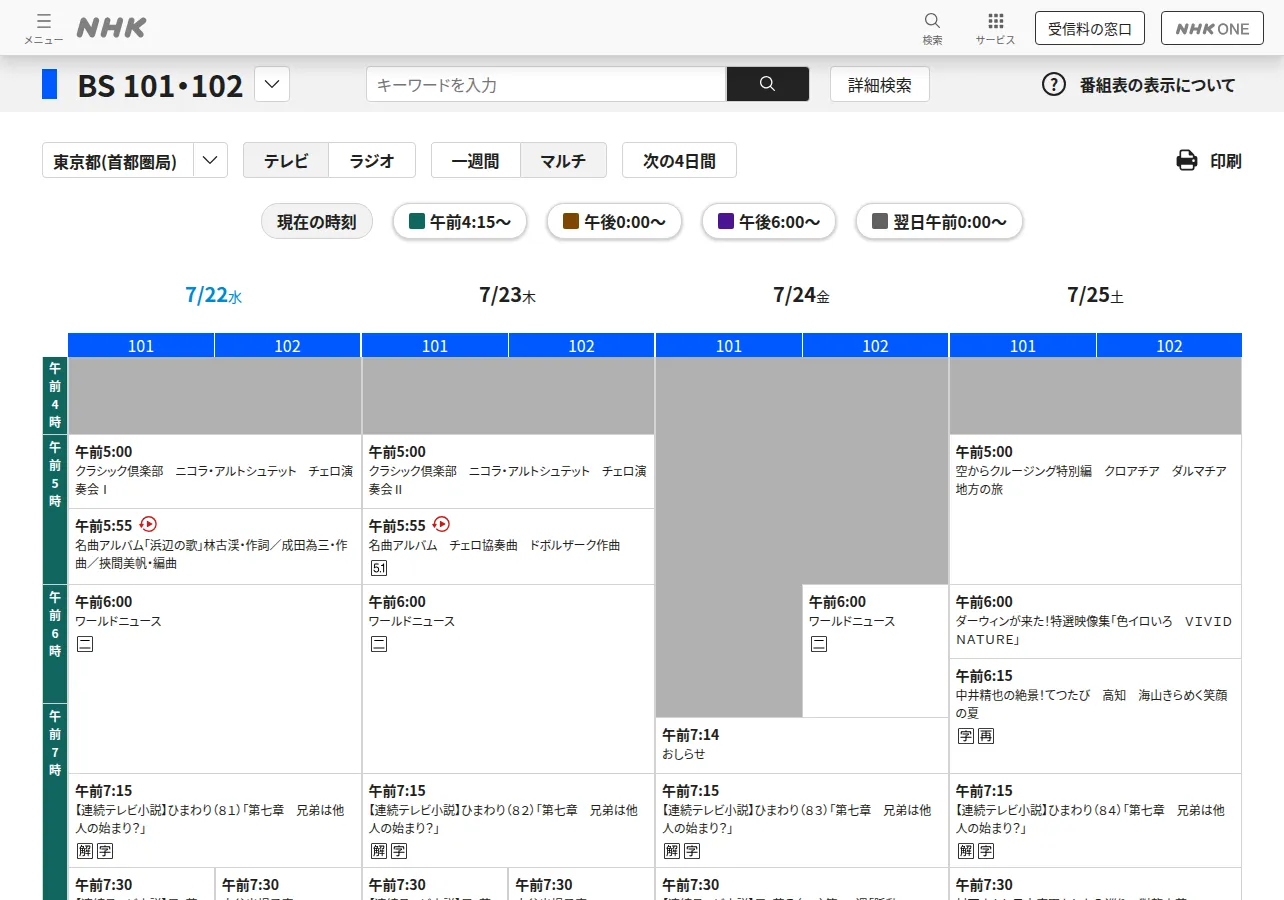Click the 午前5時 time row label
The image size is (1284, 900).
pos(54,509)
